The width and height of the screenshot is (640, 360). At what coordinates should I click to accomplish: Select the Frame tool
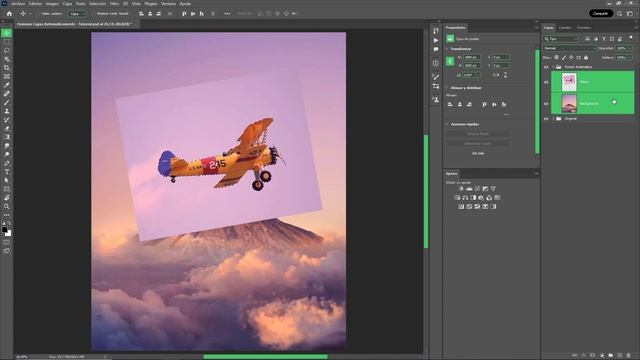pos(7,76)
